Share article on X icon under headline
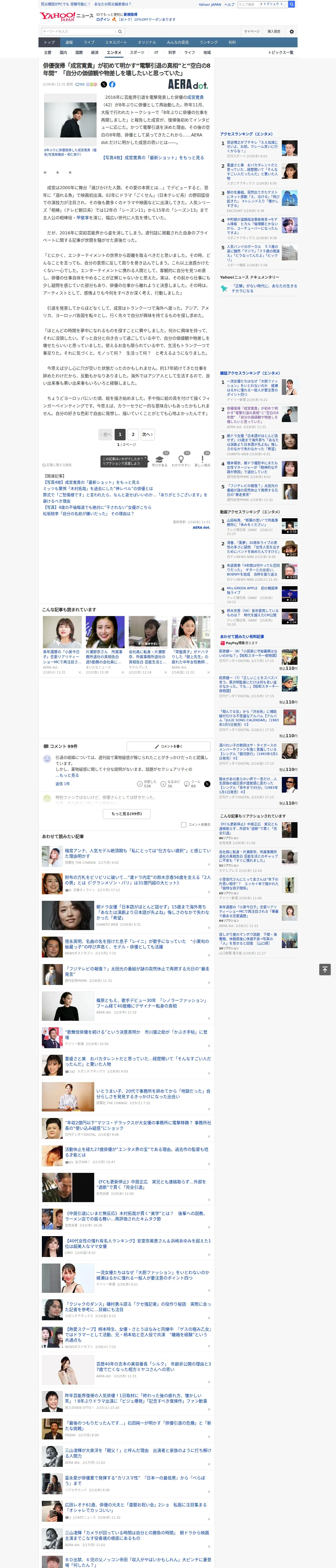This screenshot has height=1568, width=336. click(x=104, y=85)
